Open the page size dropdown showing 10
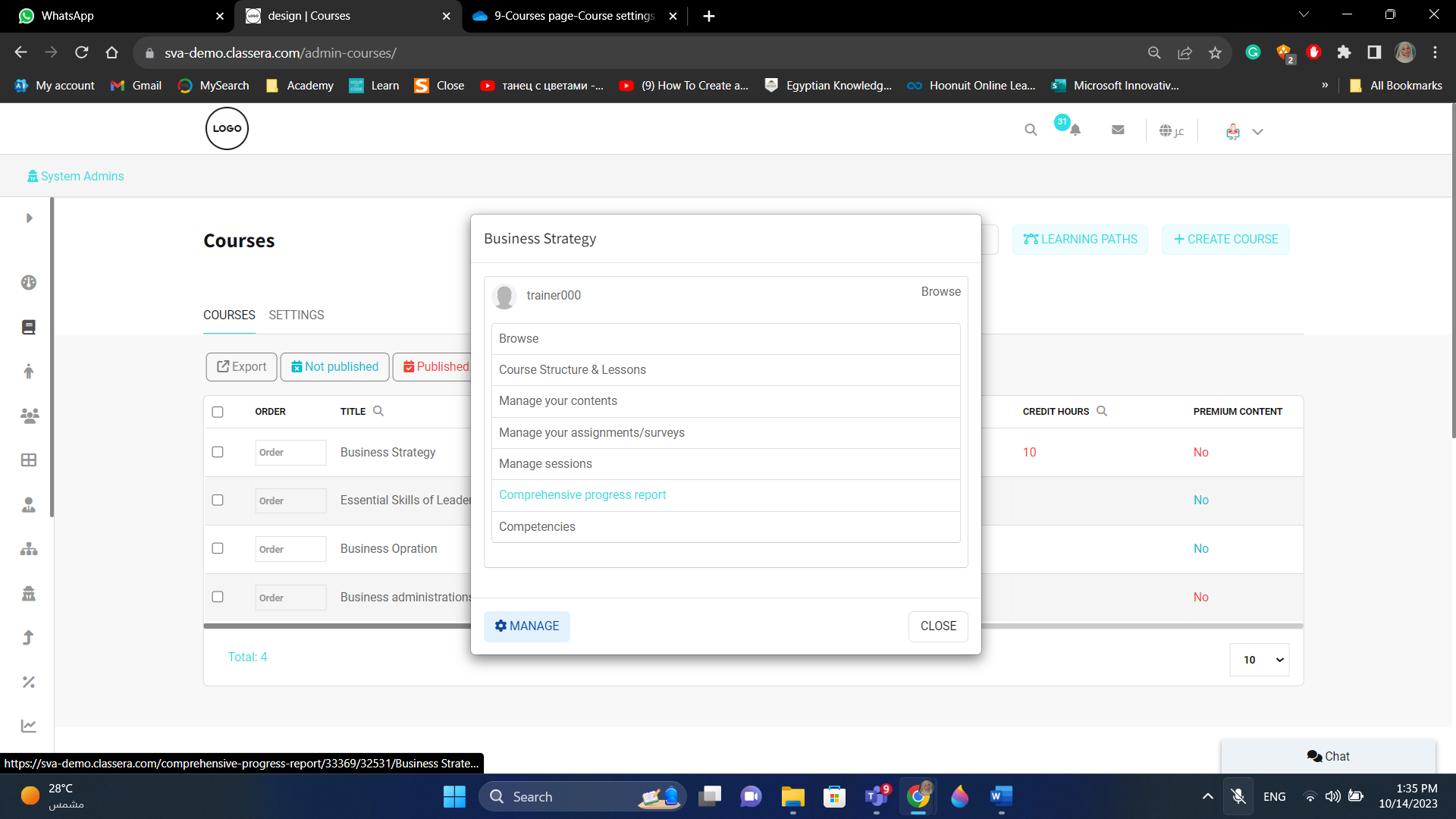 1259,660
